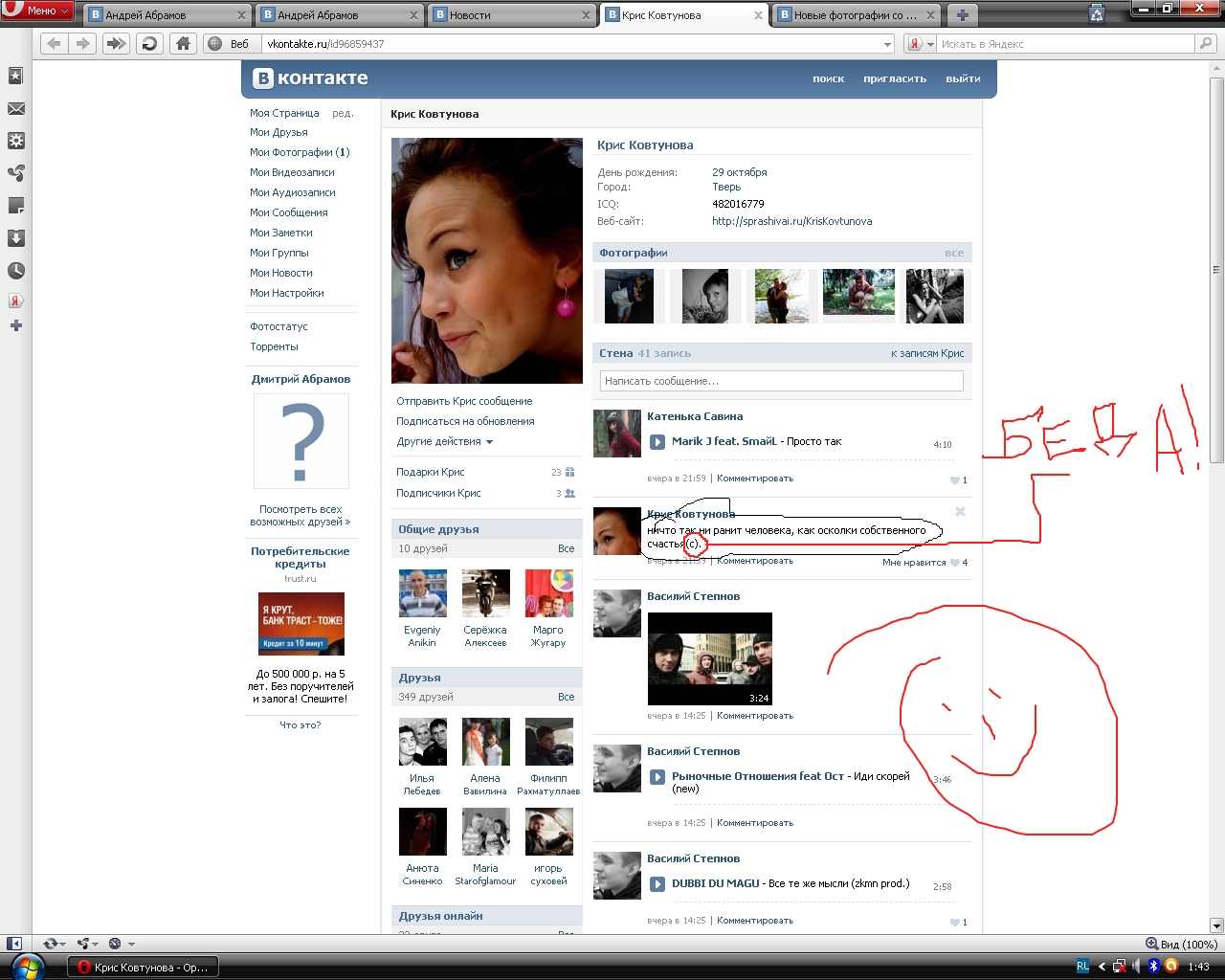Viewport: 1225px width, 980px height.
Task: Open the first photo thumbnail in Фотографии
Action: (x=629, y=296)
